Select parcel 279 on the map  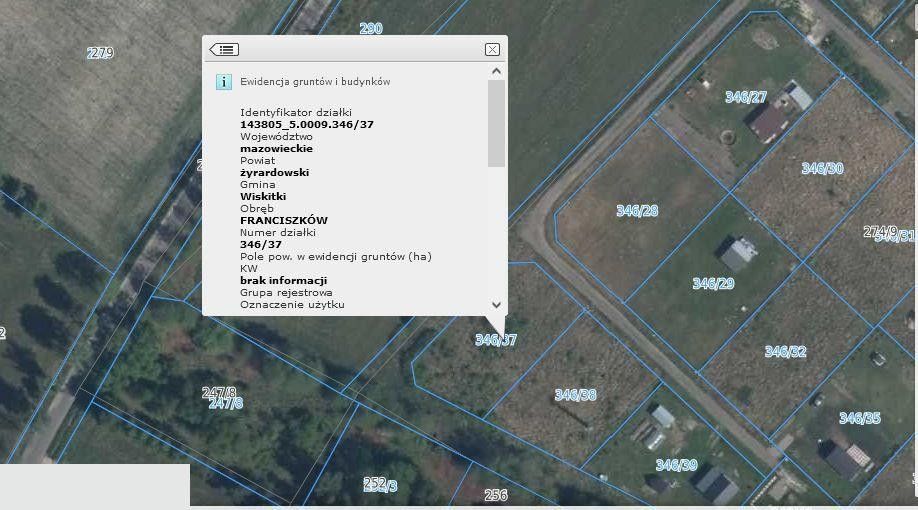[x=100, y=53]
